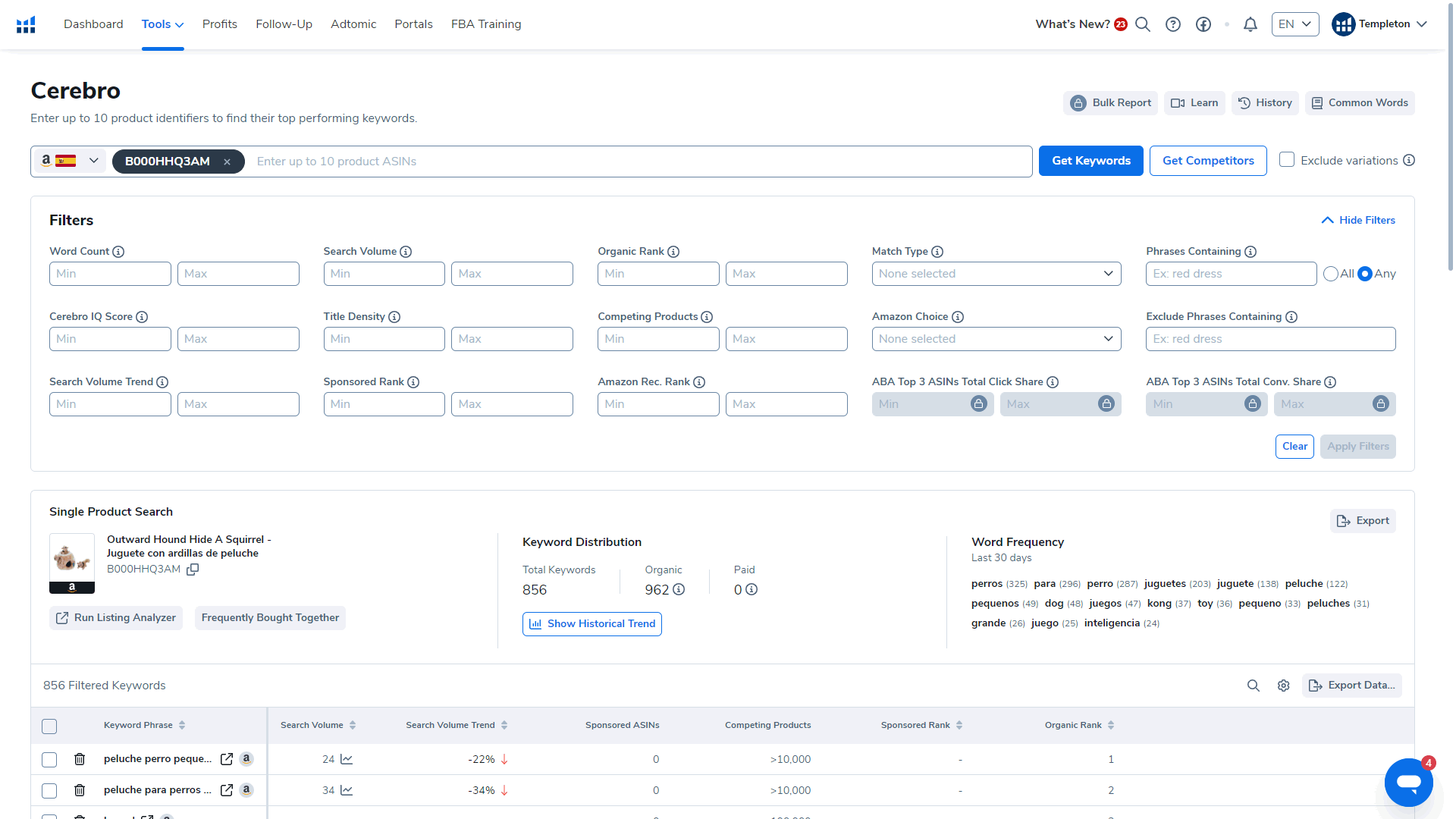Click the Get Keywords button

1091,160
